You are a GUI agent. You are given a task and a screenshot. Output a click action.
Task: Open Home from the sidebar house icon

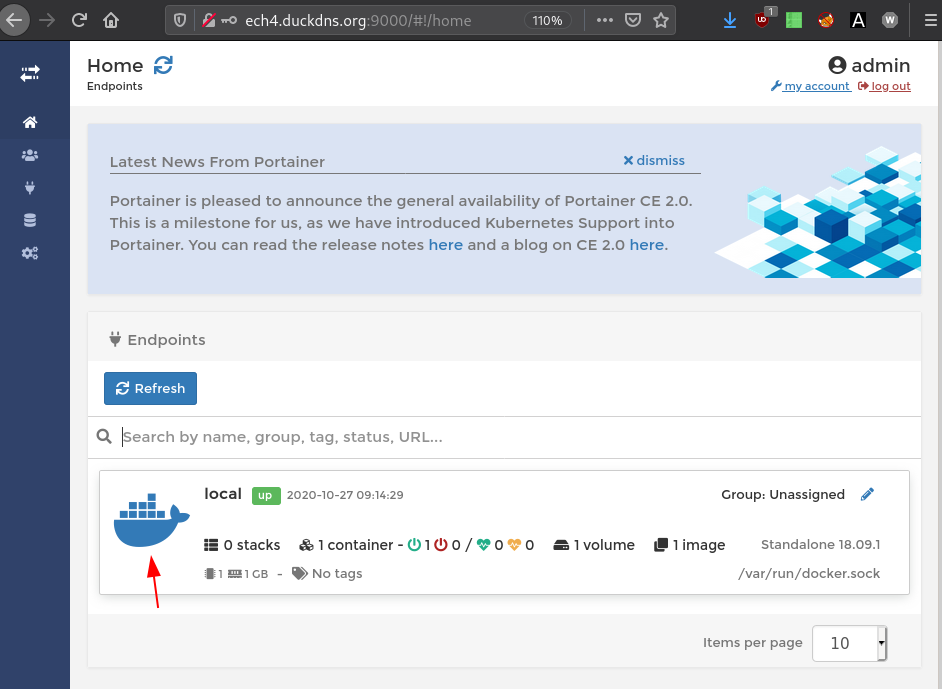click(x=30, y=123)
